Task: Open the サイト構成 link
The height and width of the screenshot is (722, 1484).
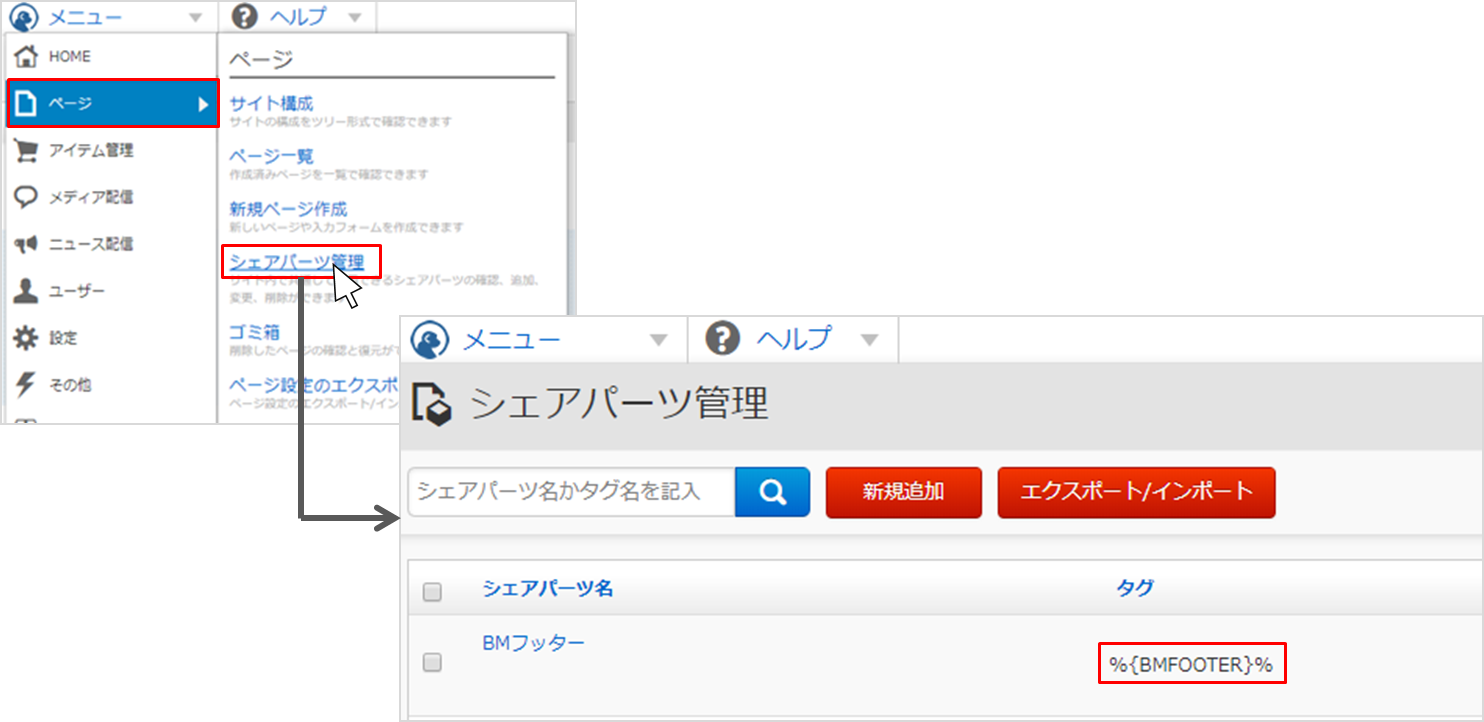Action: pos(271,103)
